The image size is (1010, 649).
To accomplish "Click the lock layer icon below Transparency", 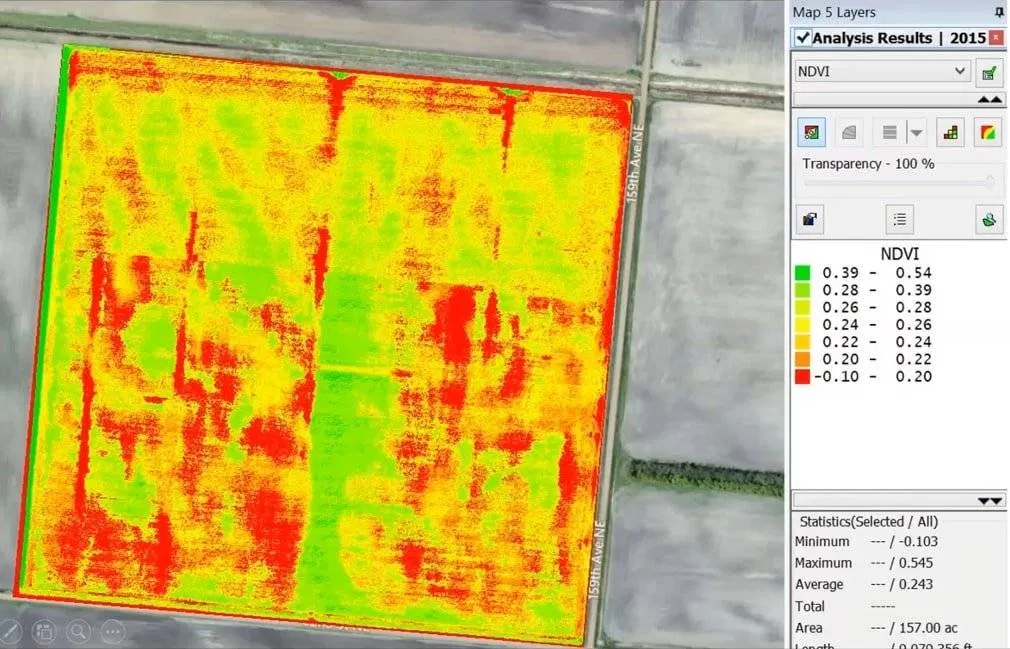I will pos(811,220).
